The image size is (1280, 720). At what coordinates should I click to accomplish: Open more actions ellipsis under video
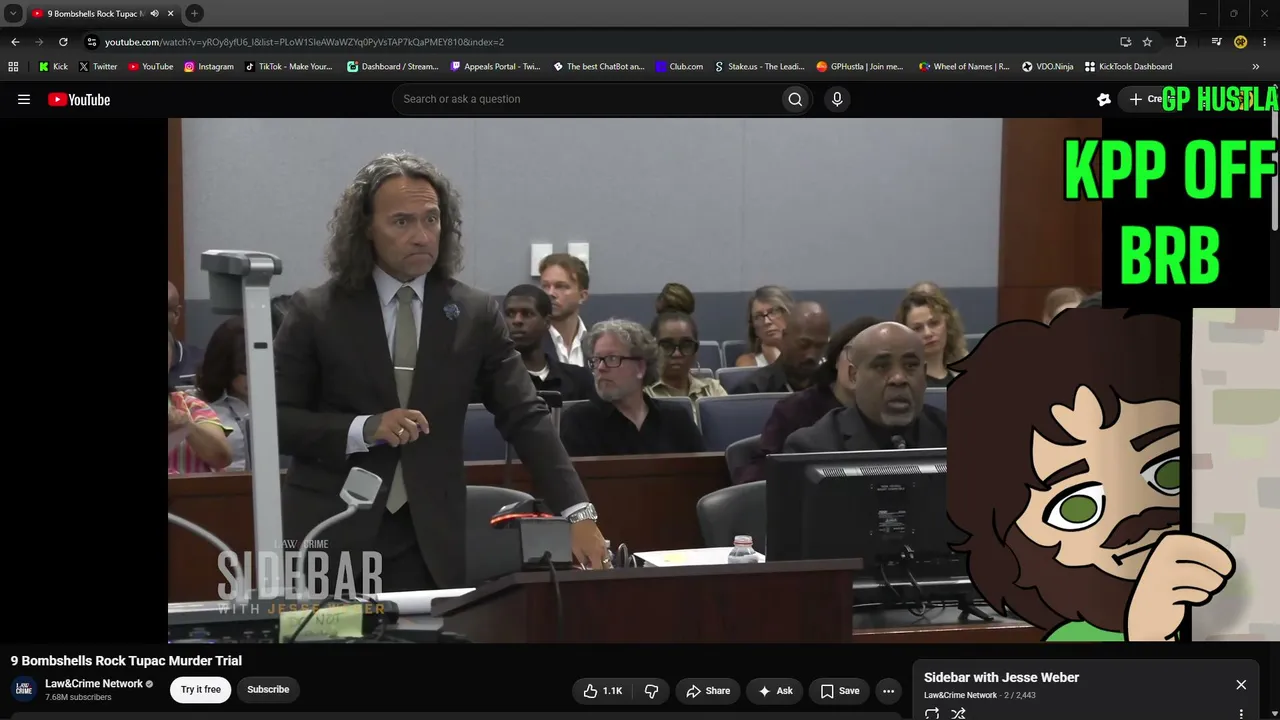pos(888,691)
